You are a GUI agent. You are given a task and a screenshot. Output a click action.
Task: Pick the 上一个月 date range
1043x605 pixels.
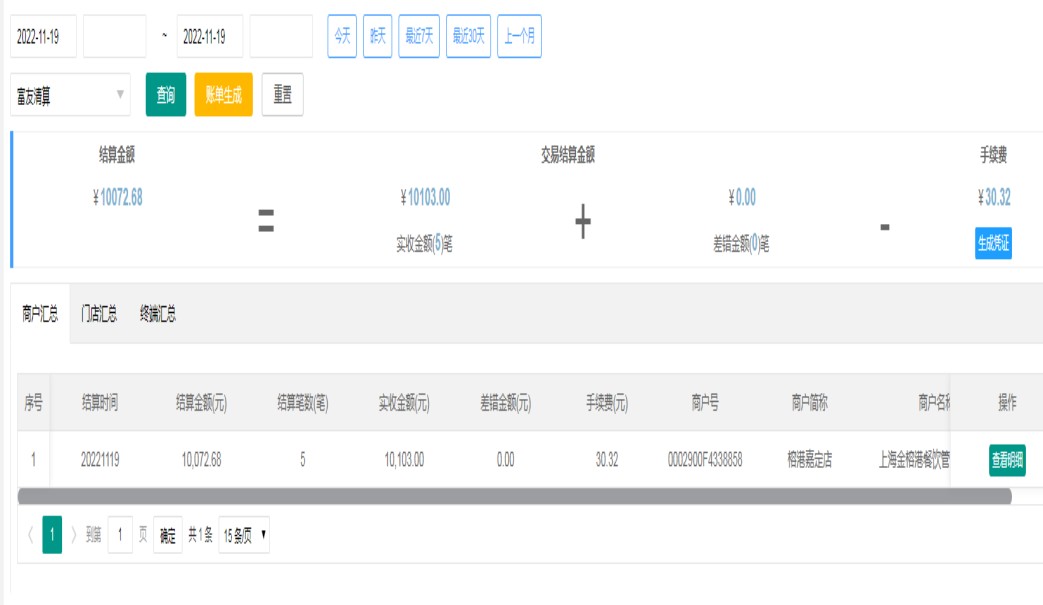tap(519, 36)
